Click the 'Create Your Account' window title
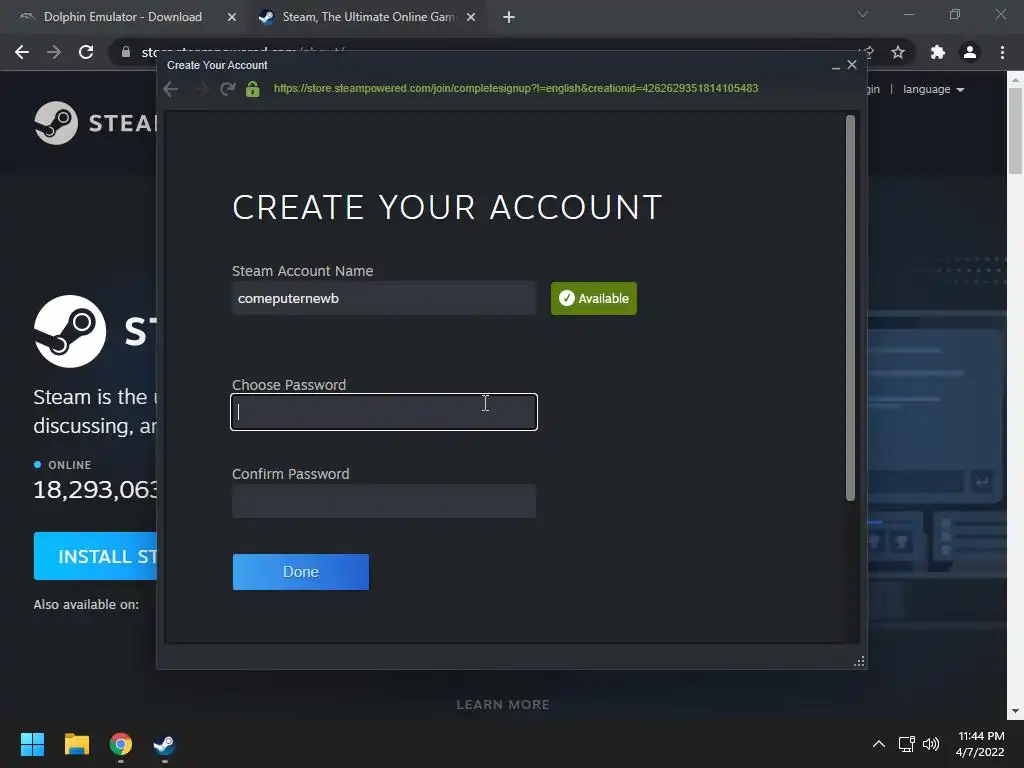Image resolution: width=1024 pixels, height=768 pixels. [217, 65]
